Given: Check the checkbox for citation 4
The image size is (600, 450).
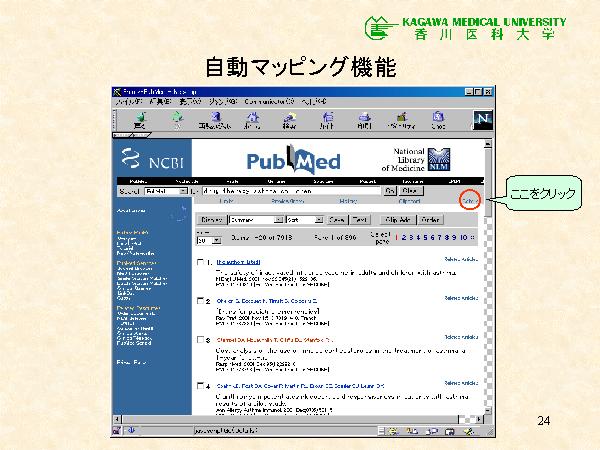Looking at the screenshot, I should coord(200,386).
